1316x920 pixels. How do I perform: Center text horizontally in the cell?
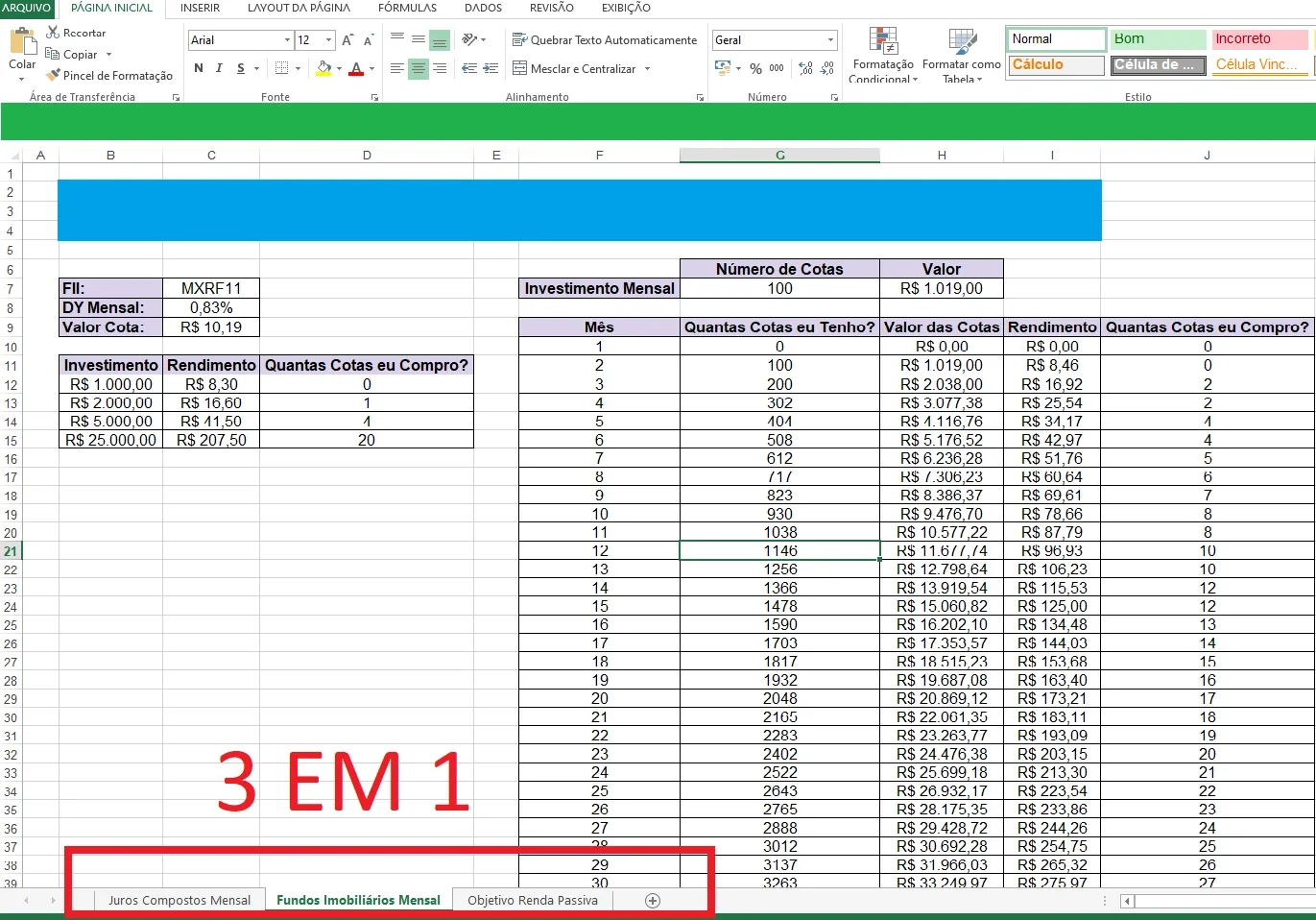(x=419, y=68)
